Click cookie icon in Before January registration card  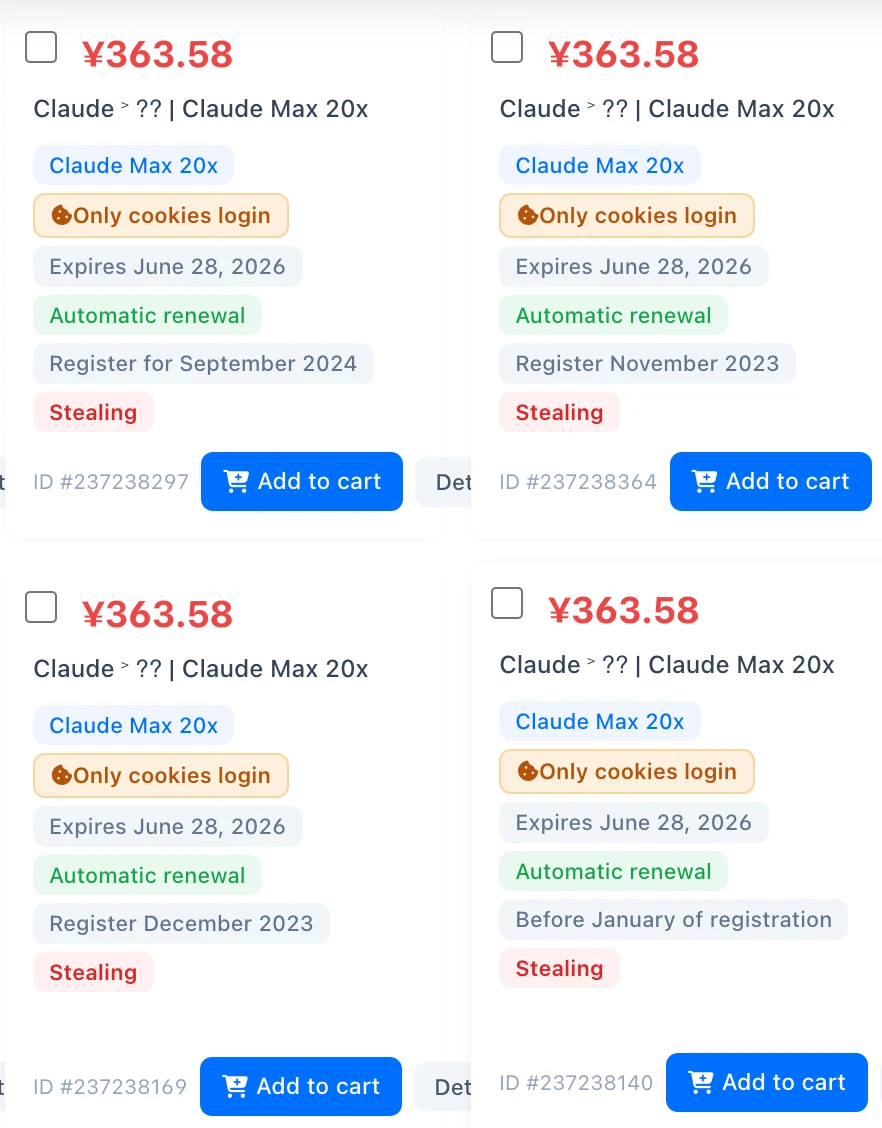click(528, 771)
